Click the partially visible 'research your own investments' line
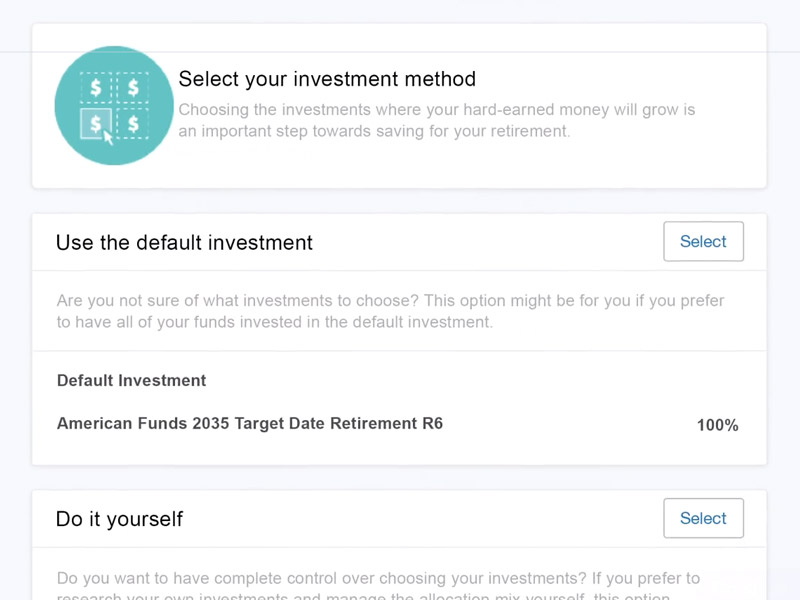Screen dimensions: 800x600 [363, 595]
